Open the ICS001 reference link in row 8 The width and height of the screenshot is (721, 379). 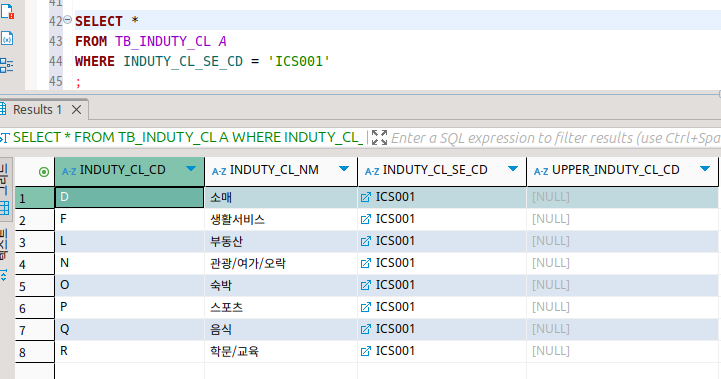(366, 351)
